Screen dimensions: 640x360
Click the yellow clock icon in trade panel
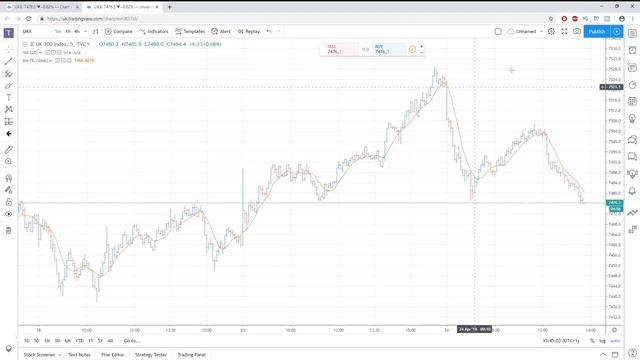pyautogui.click(x=412, y=49)
